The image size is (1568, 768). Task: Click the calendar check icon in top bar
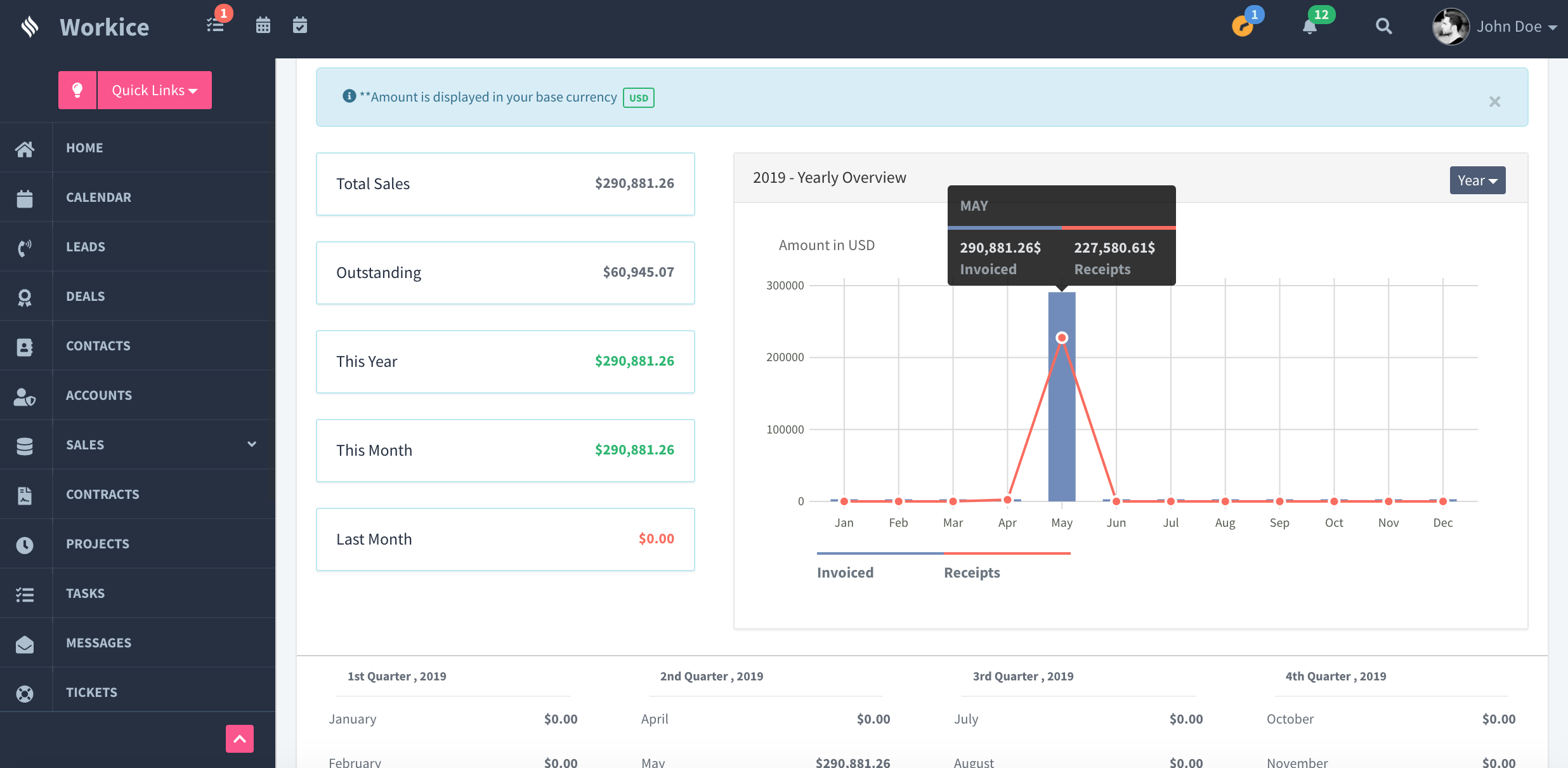coord(300,25)
